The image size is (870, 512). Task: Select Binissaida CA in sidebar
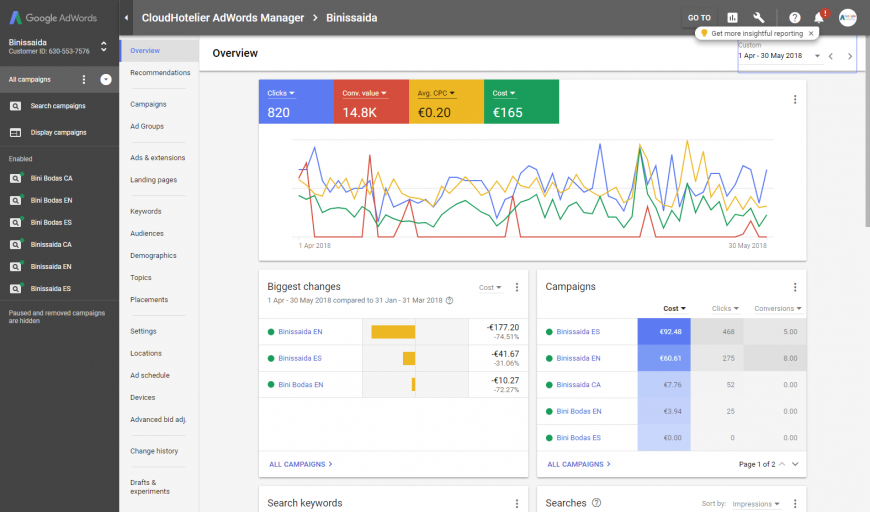click(x=51, y=245)
